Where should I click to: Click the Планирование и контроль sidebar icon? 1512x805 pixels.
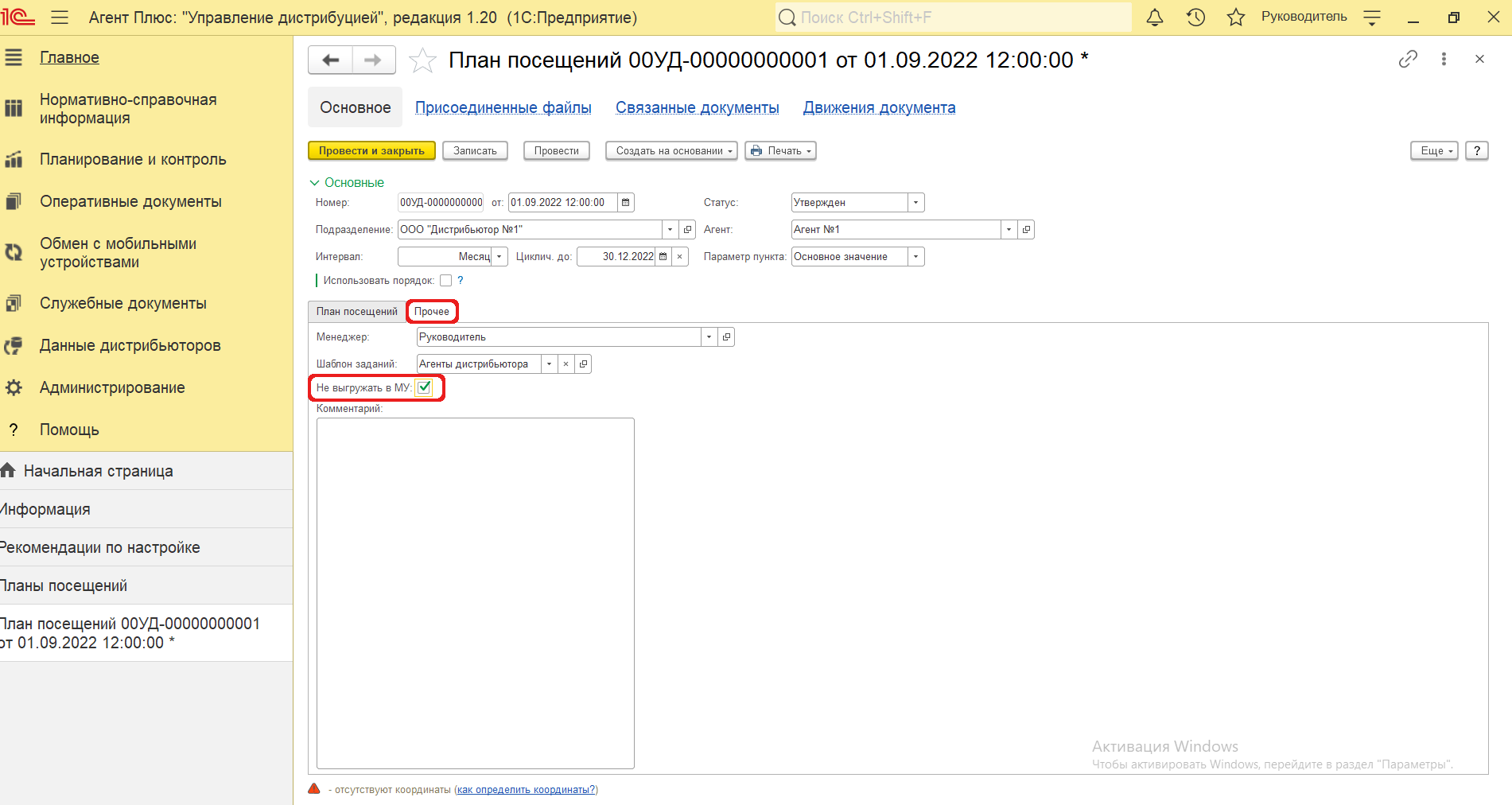point(14,159)
